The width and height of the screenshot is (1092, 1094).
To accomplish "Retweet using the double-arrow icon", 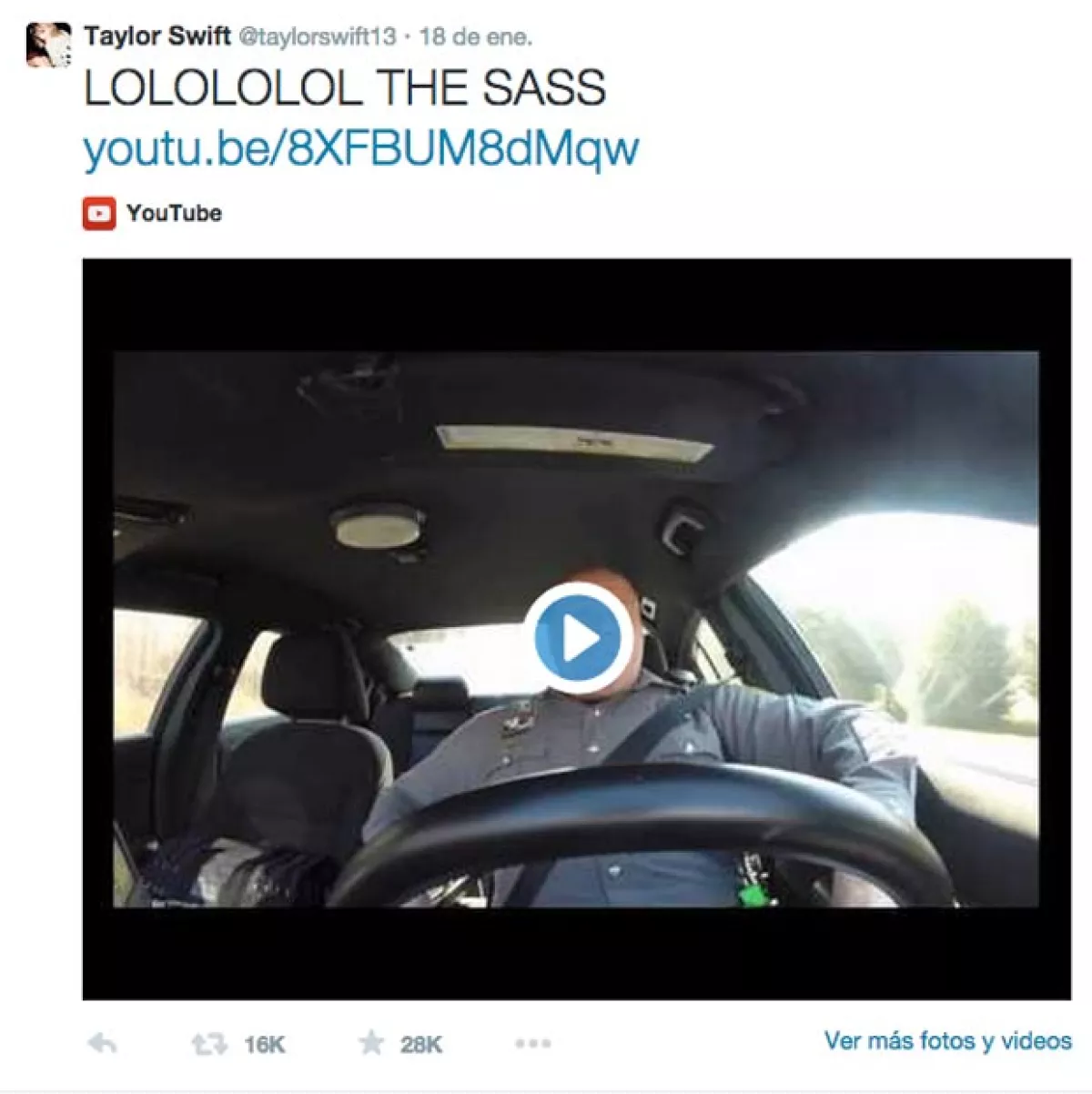I will tap(209, 1044).
